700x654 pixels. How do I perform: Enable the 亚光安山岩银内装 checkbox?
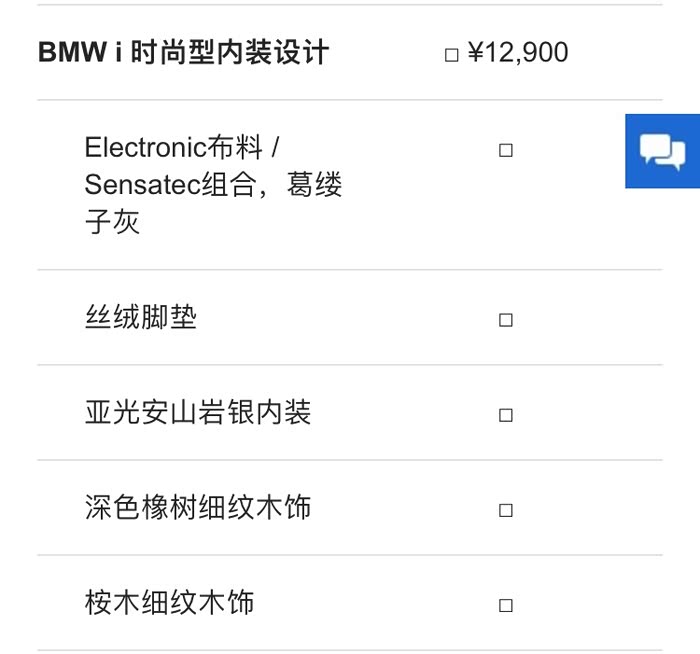pyautogui.click(x=505, y=415)
